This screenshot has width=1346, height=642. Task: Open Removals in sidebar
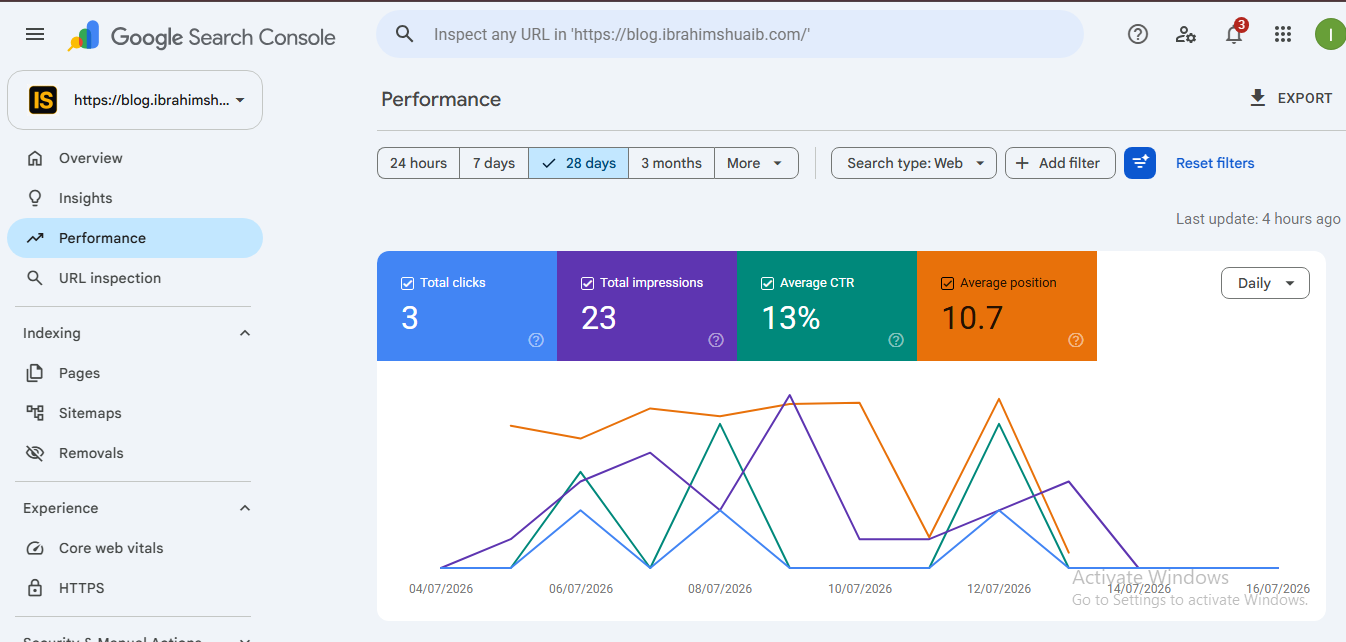pyautogui.click(x=135, y=453)
